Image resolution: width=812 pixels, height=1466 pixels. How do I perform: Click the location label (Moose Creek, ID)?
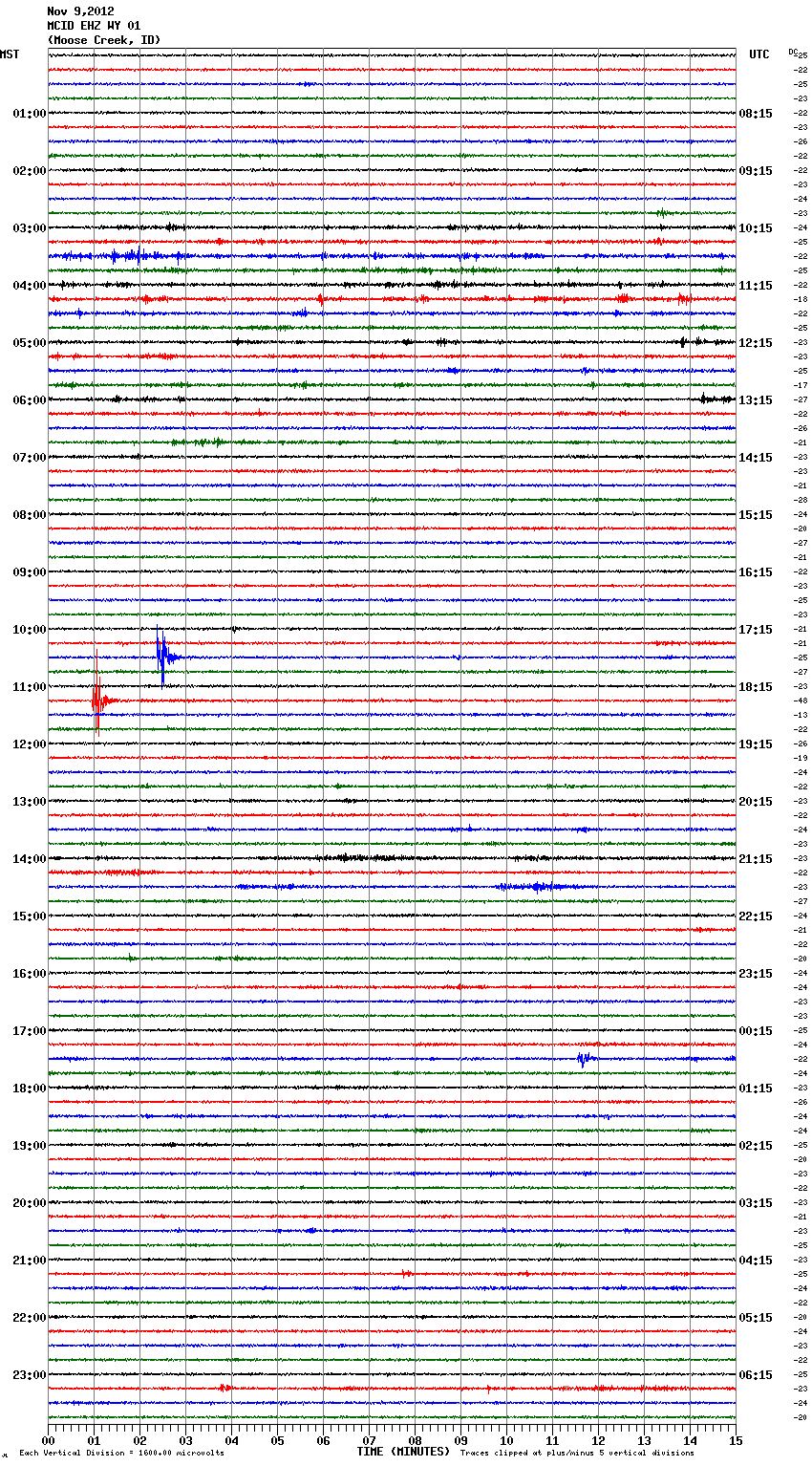(103, 40)
